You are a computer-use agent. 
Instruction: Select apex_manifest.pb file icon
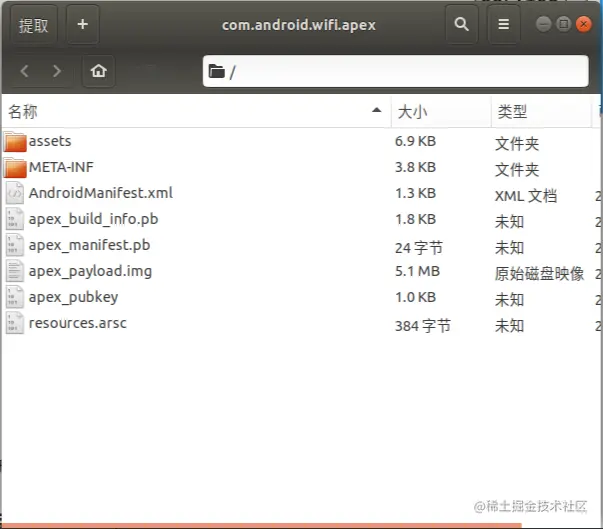click(x=15, y=245)
